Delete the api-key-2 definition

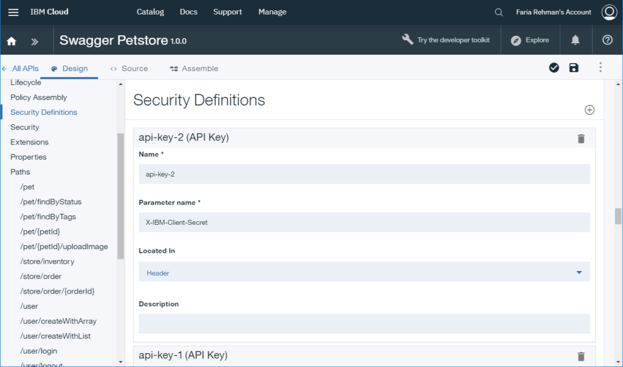(x=581, y=139)
